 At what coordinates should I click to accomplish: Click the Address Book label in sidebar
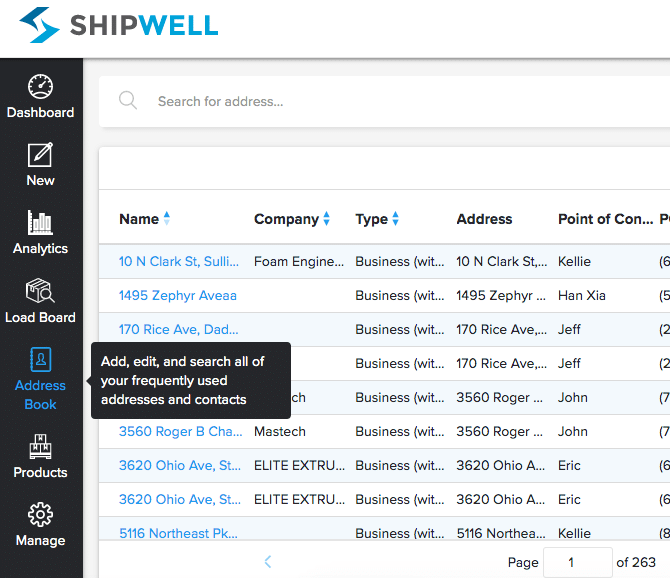[40, 395]
